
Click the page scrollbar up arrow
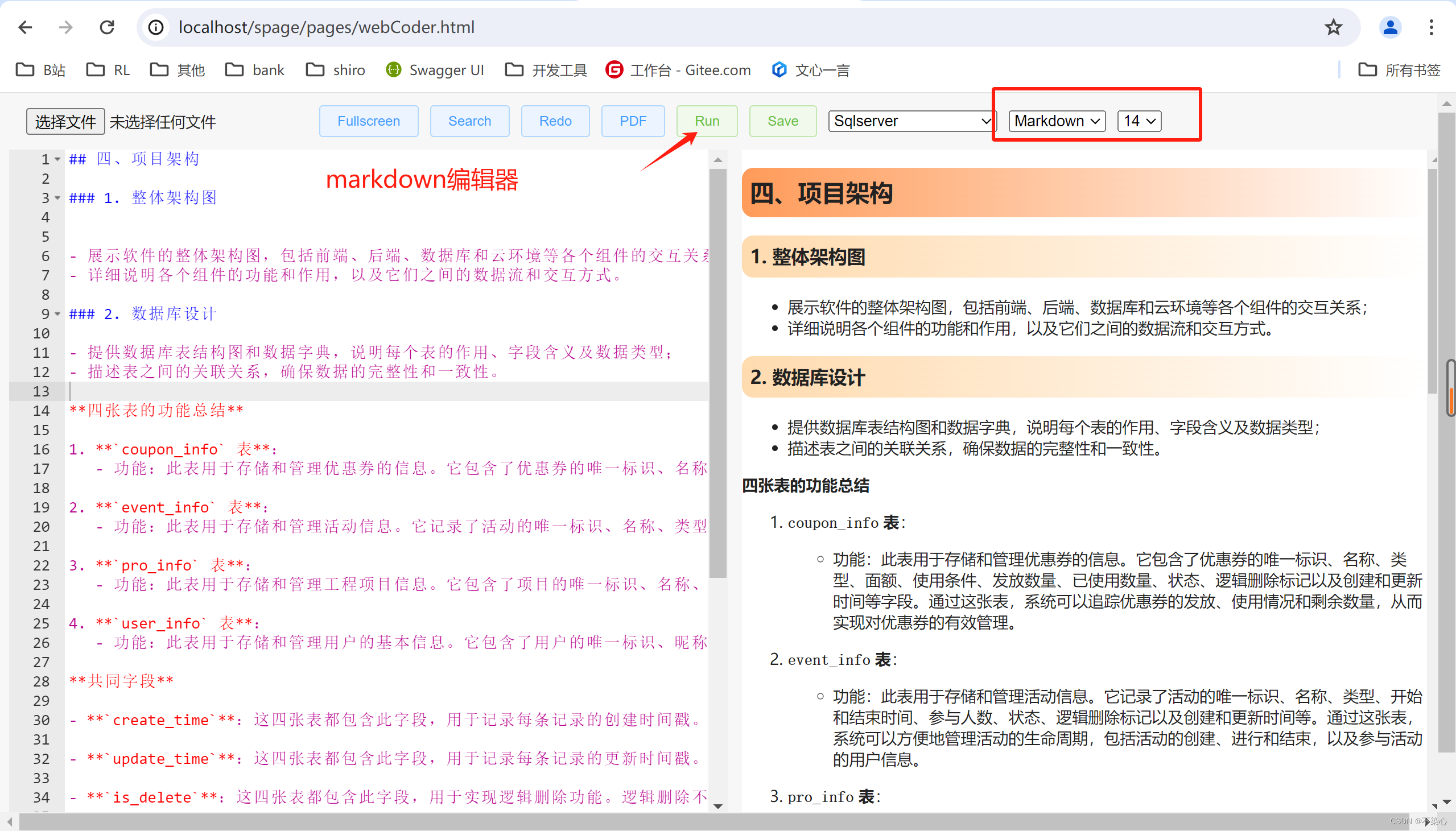point(1446,104)
